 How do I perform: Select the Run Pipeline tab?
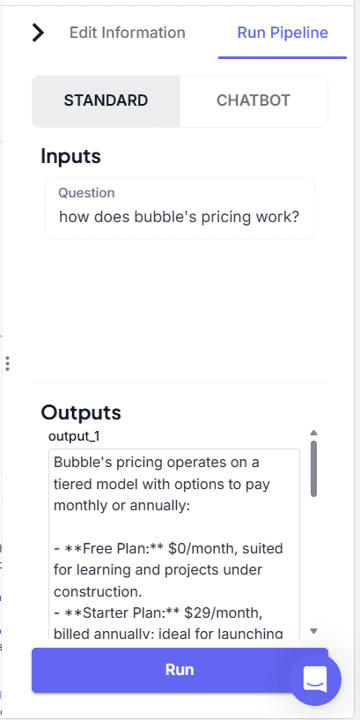tap(282, 33)
